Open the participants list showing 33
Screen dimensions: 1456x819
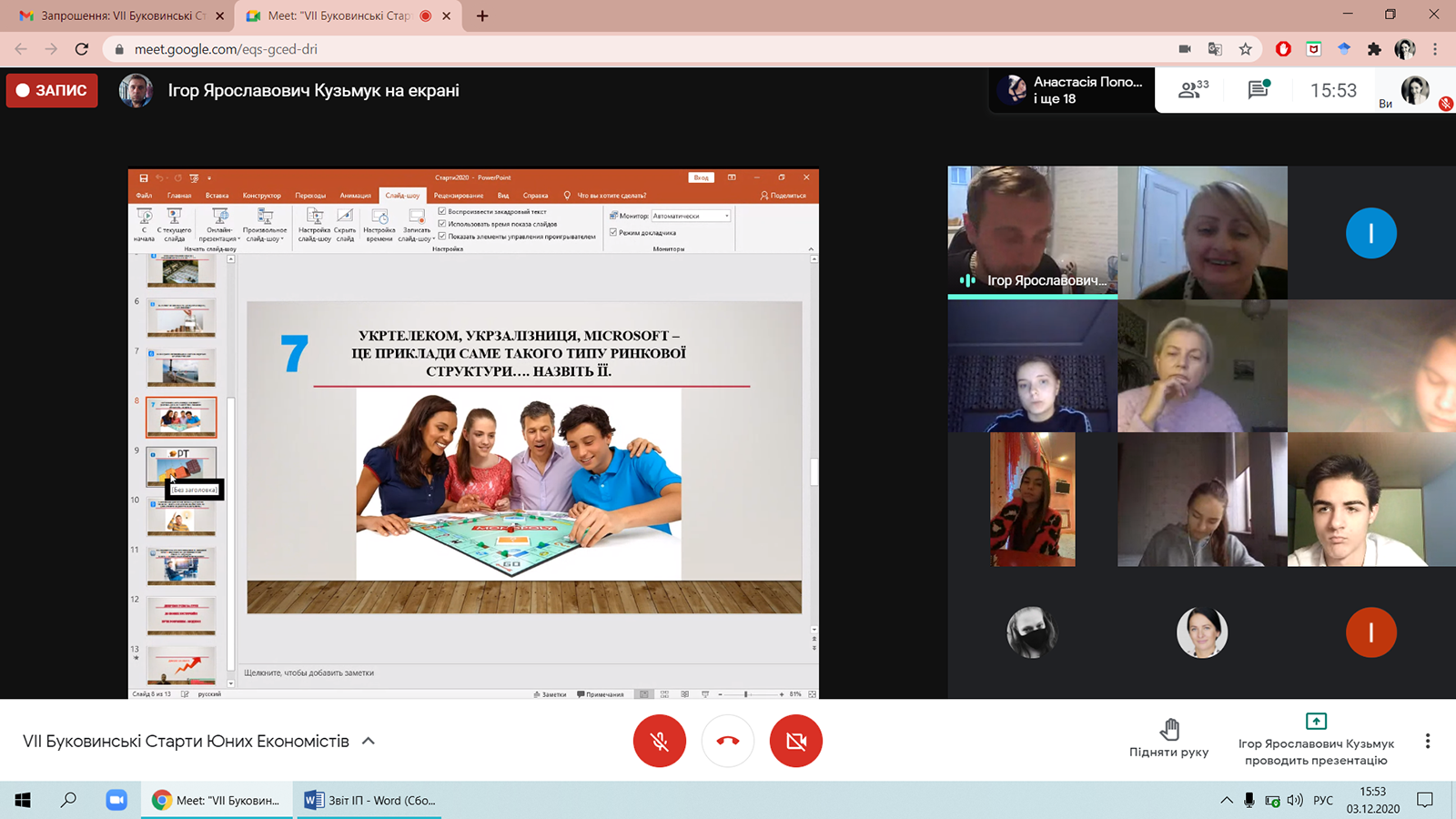click(x=1193, y=90)
